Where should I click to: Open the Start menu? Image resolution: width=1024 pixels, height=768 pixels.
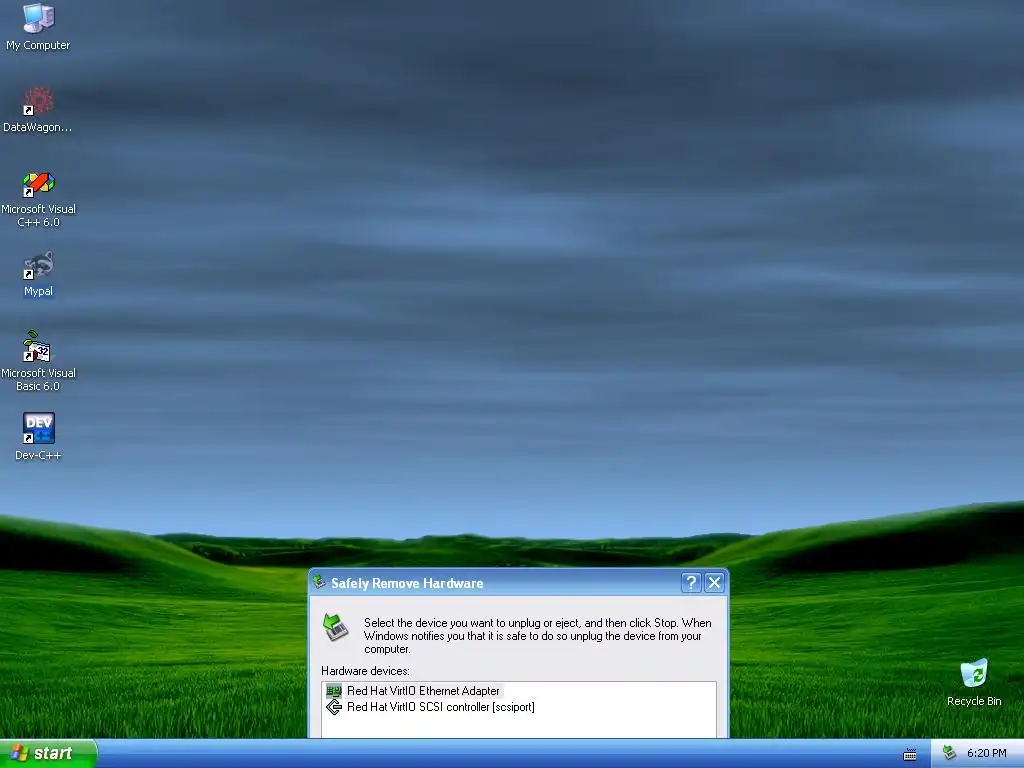(x=48, y=753)
